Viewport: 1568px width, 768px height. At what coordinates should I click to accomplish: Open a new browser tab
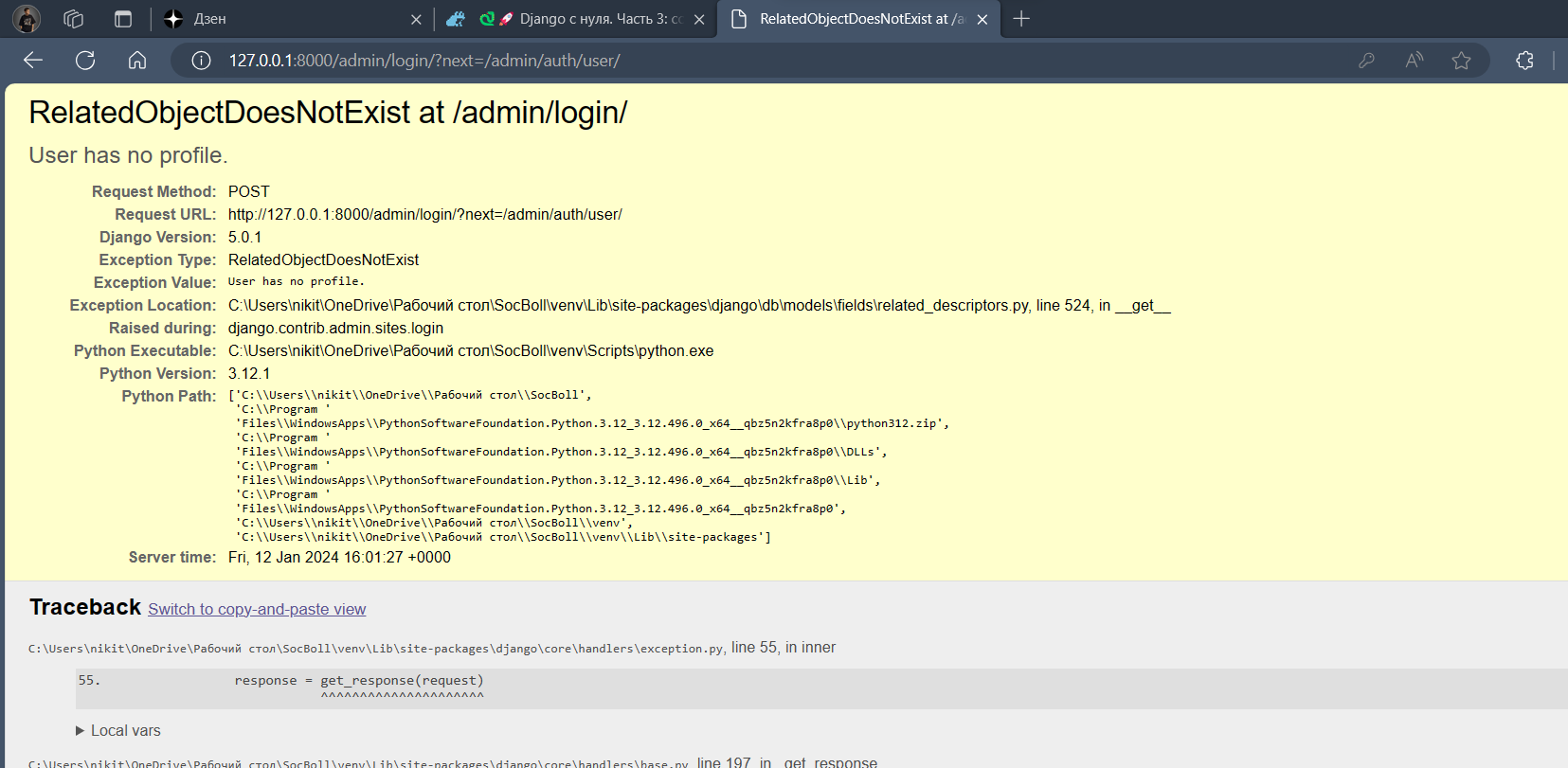(1021, 19)
